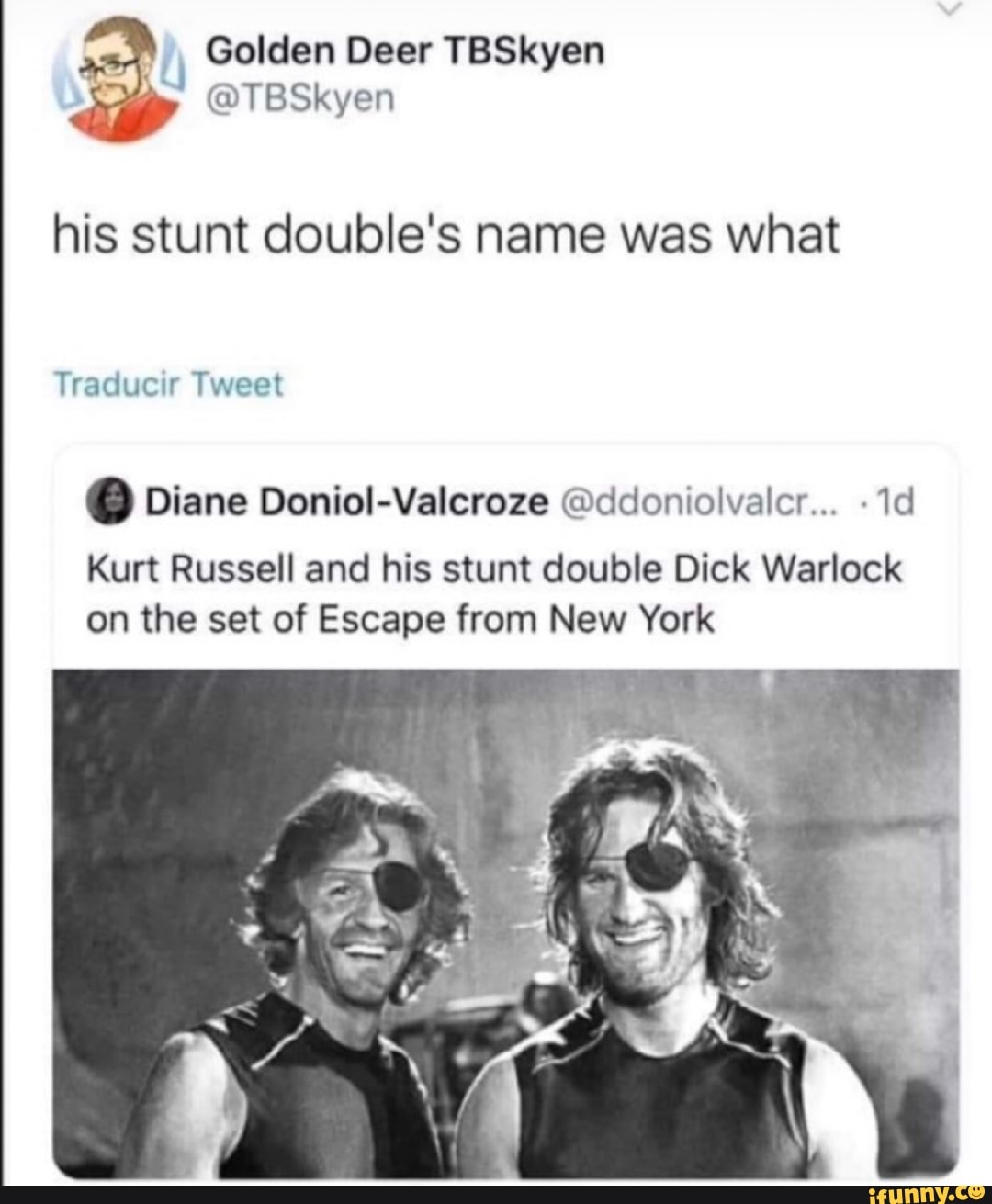The height and width of the screenshot is (1204, 992).
Task: Click the "1d" timestamp on quoted tweet
Action: point(897,503)
